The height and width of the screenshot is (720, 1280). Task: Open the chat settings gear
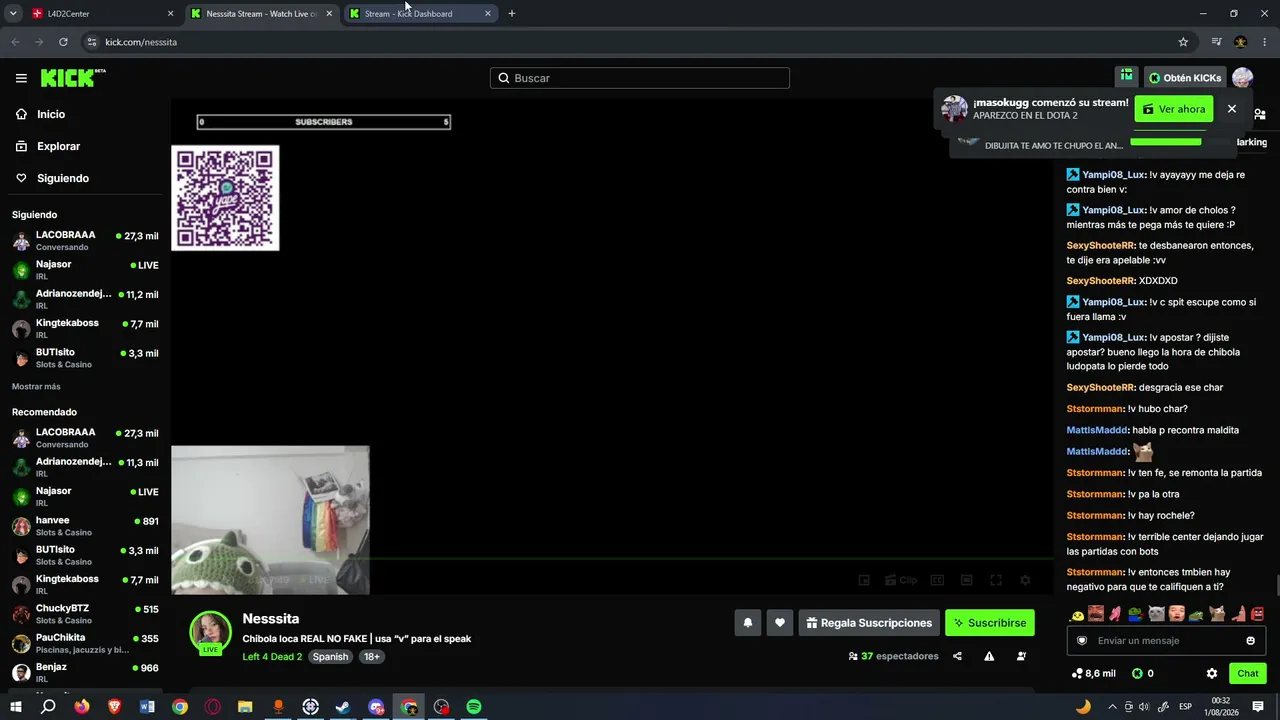[x=1212, y=674]
